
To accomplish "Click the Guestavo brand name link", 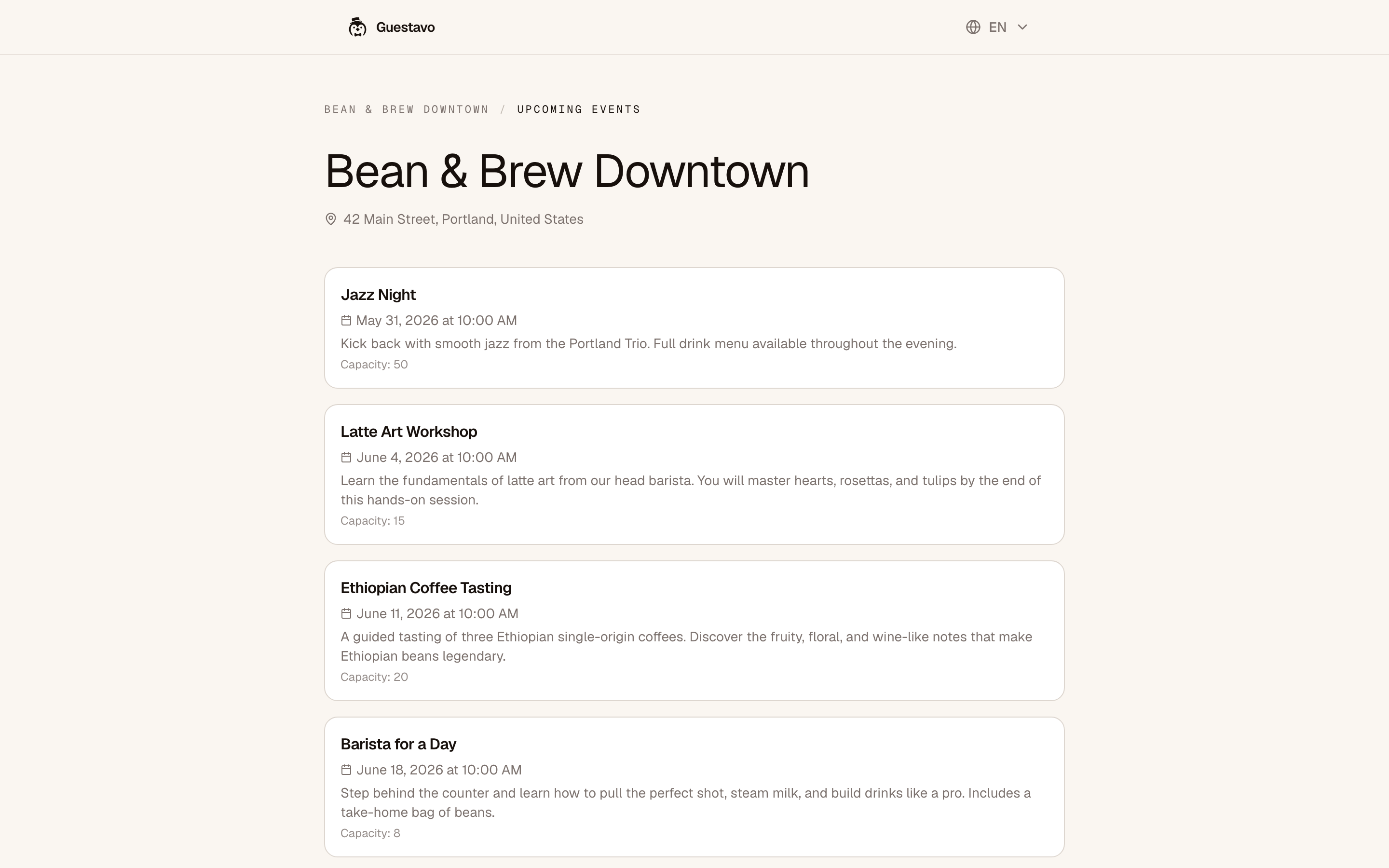I will (405, 27).
